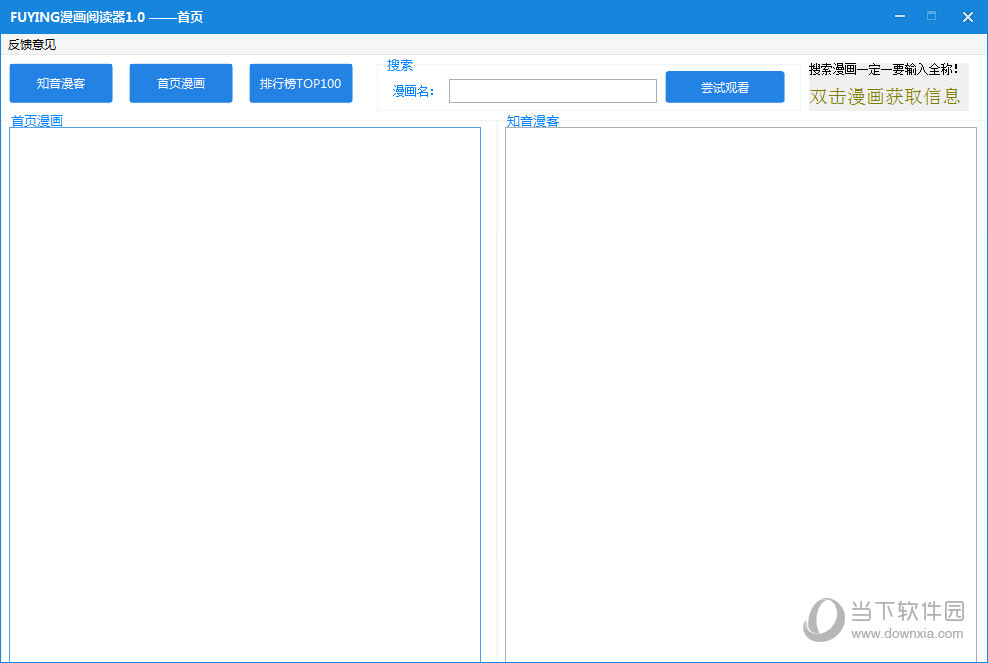Open the 反馈意见 menu
Image resolution: width=988 pixels, height=663 pixels.
pyautogui.click(x=32, y=45)
